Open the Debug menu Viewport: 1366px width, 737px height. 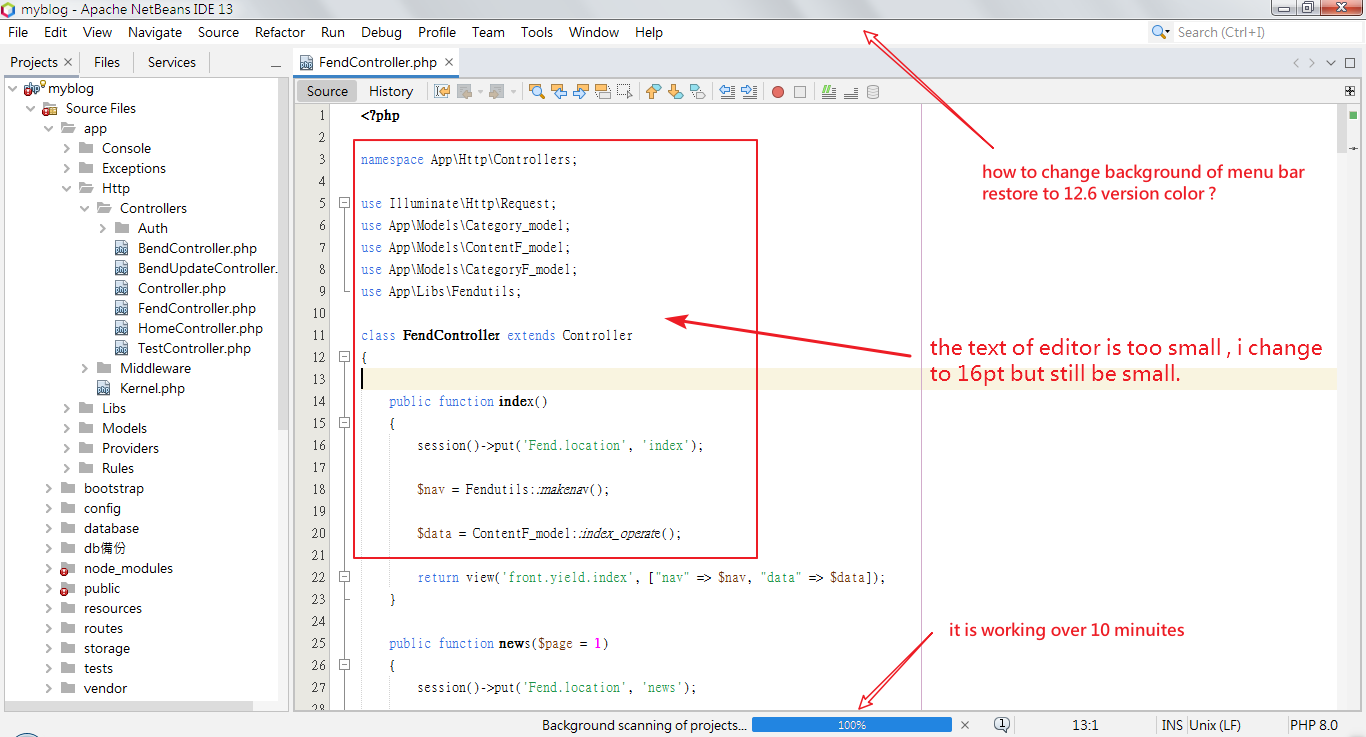coord(381,32)
